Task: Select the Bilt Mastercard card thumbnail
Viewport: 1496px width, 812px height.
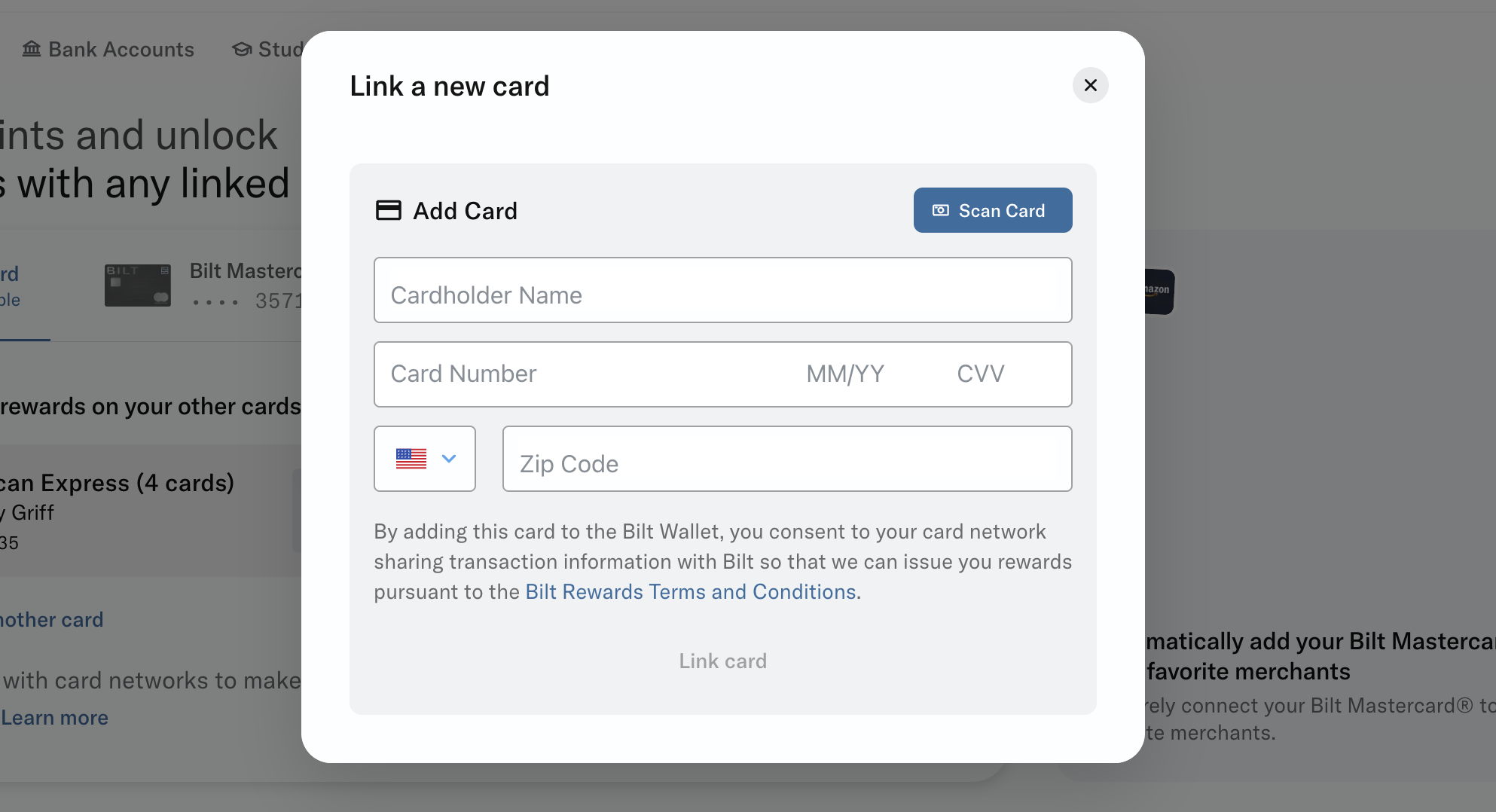Action: [138, 285]
